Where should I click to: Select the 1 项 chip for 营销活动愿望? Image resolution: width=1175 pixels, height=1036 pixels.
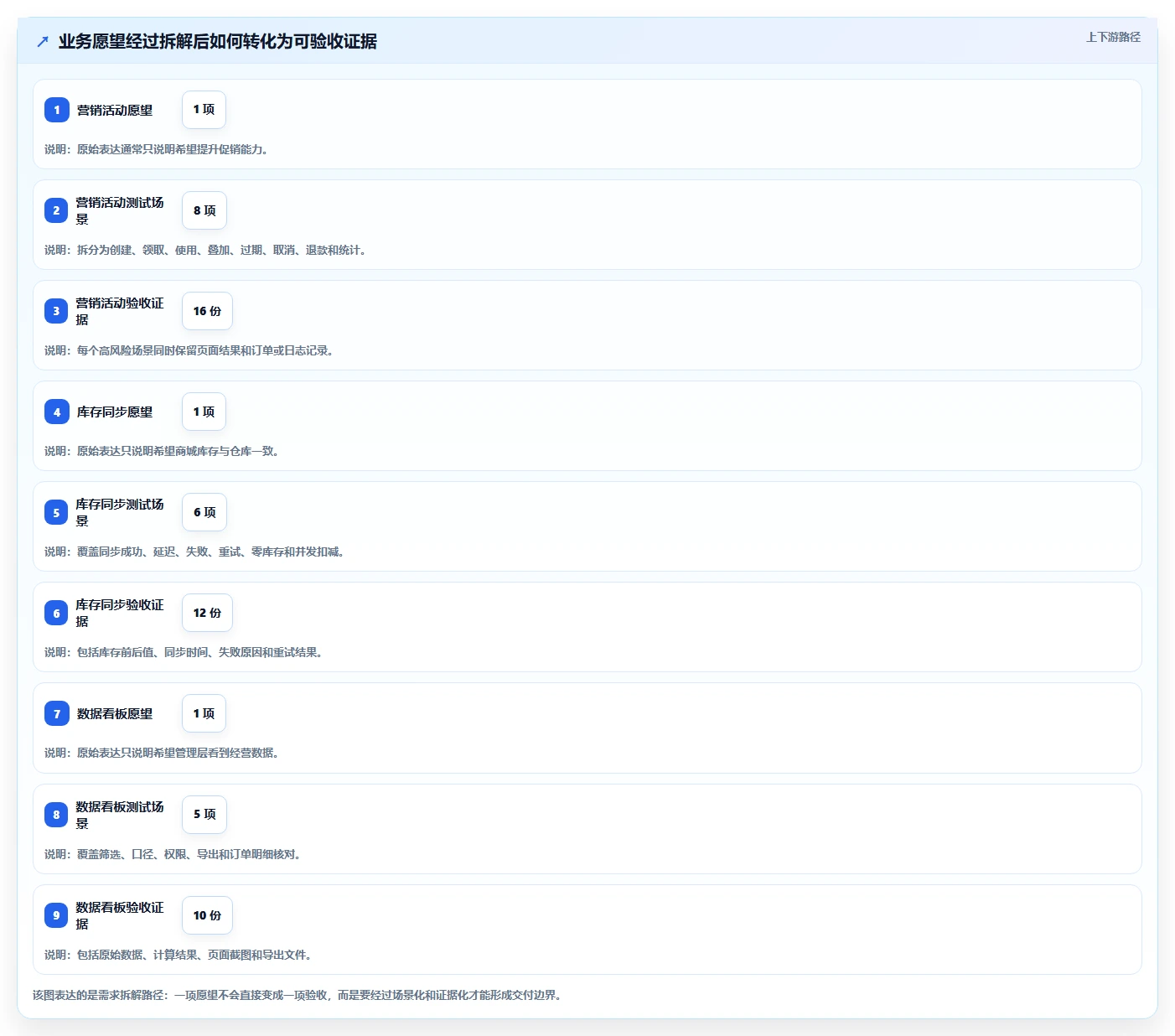point(204,110)
